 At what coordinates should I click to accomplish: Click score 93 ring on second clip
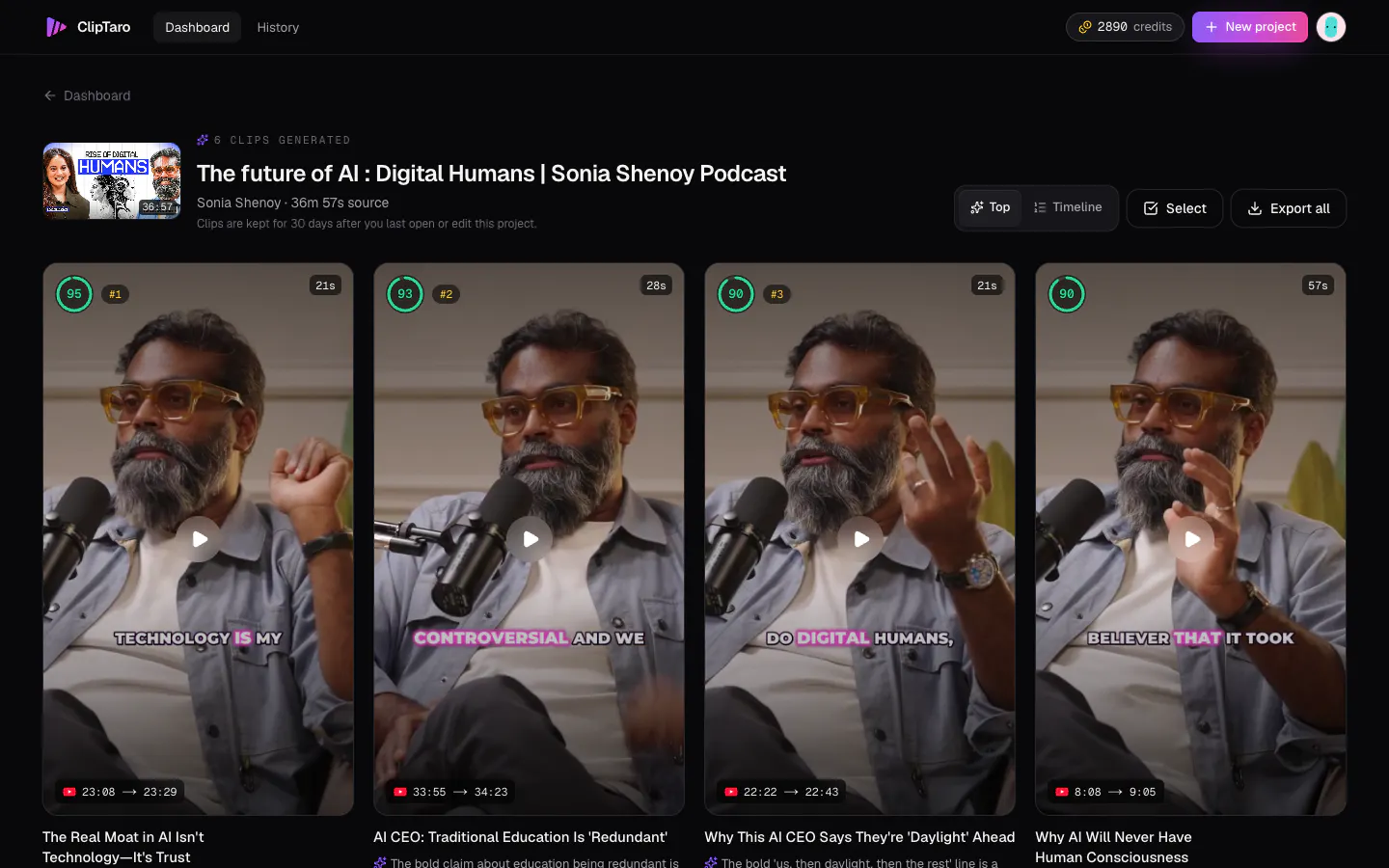click(x=405, y=294)
